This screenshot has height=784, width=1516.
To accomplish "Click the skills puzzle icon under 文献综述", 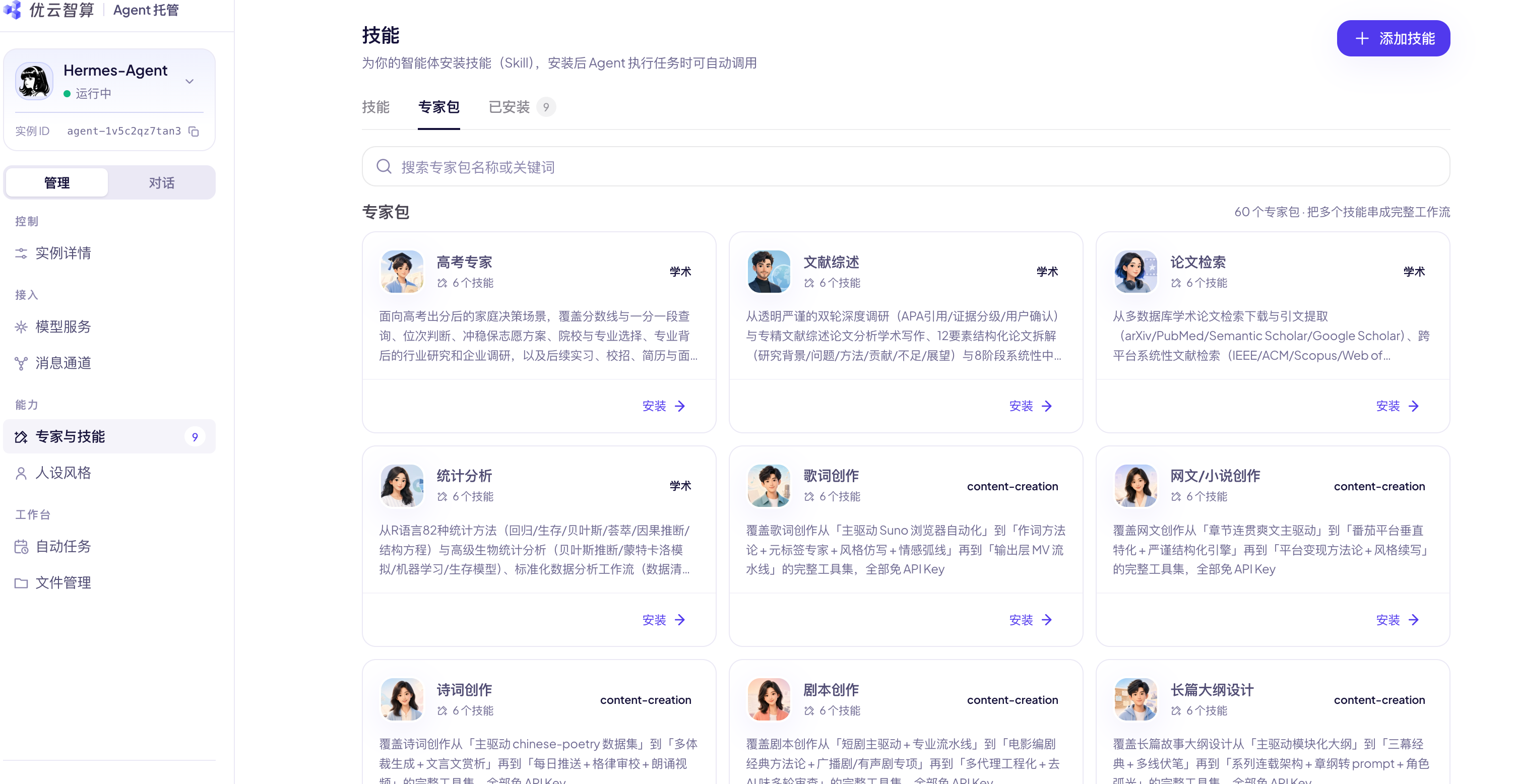I will pyautogui.click(x=809, y=283).
